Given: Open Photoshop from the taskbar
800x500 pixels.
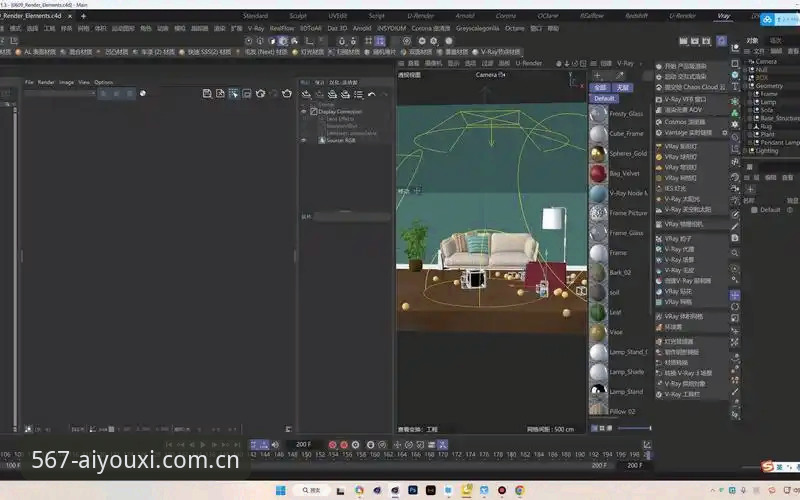Looking at the screenshot, I should tap(413, 490).
